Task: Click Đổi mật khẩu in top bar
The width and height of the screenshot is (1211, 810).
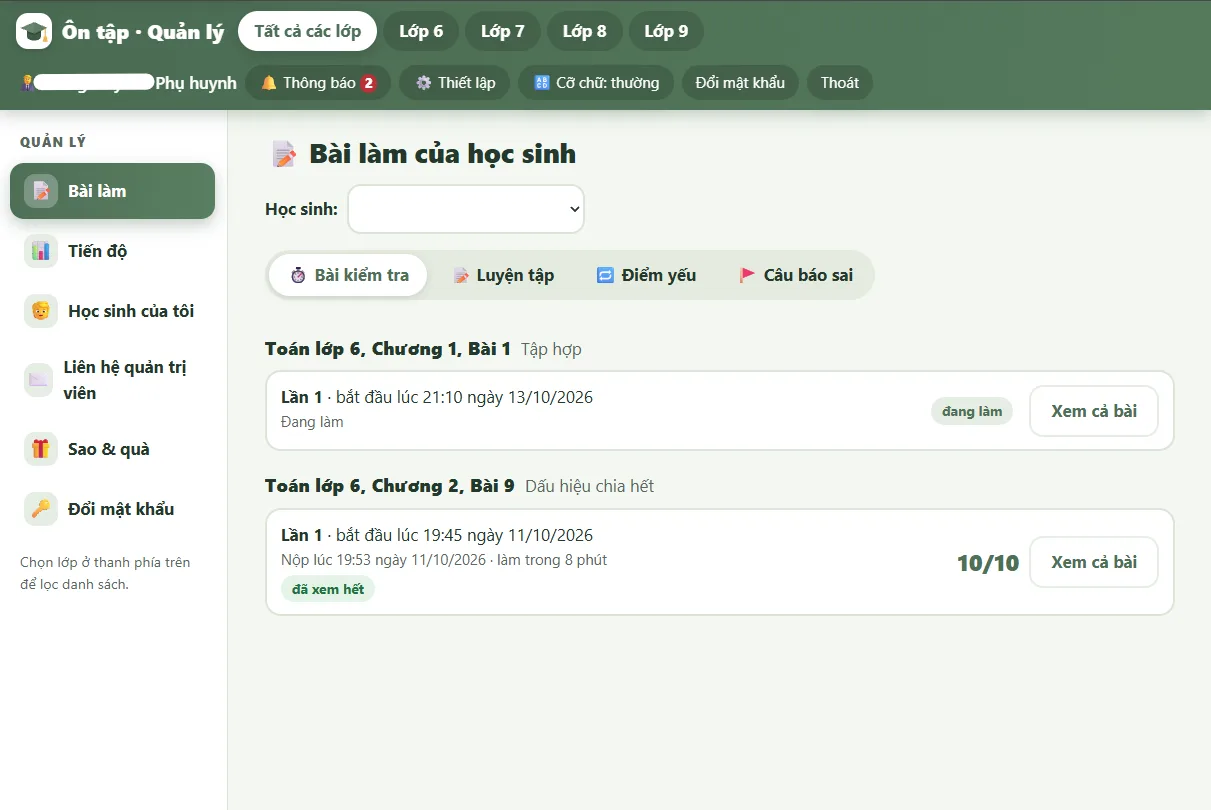Action: point(740,83)
